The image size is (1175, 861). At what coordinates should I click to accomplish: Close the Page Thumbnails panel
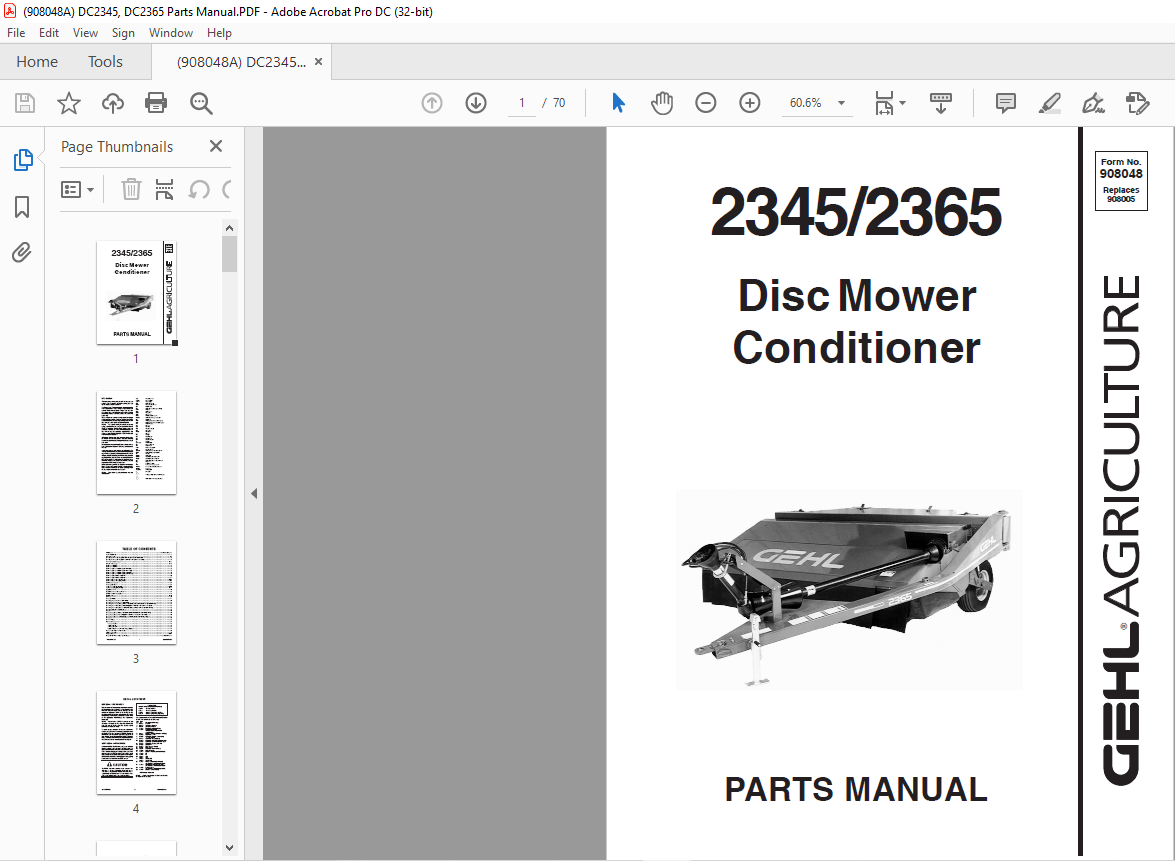(x=216, y=146)
